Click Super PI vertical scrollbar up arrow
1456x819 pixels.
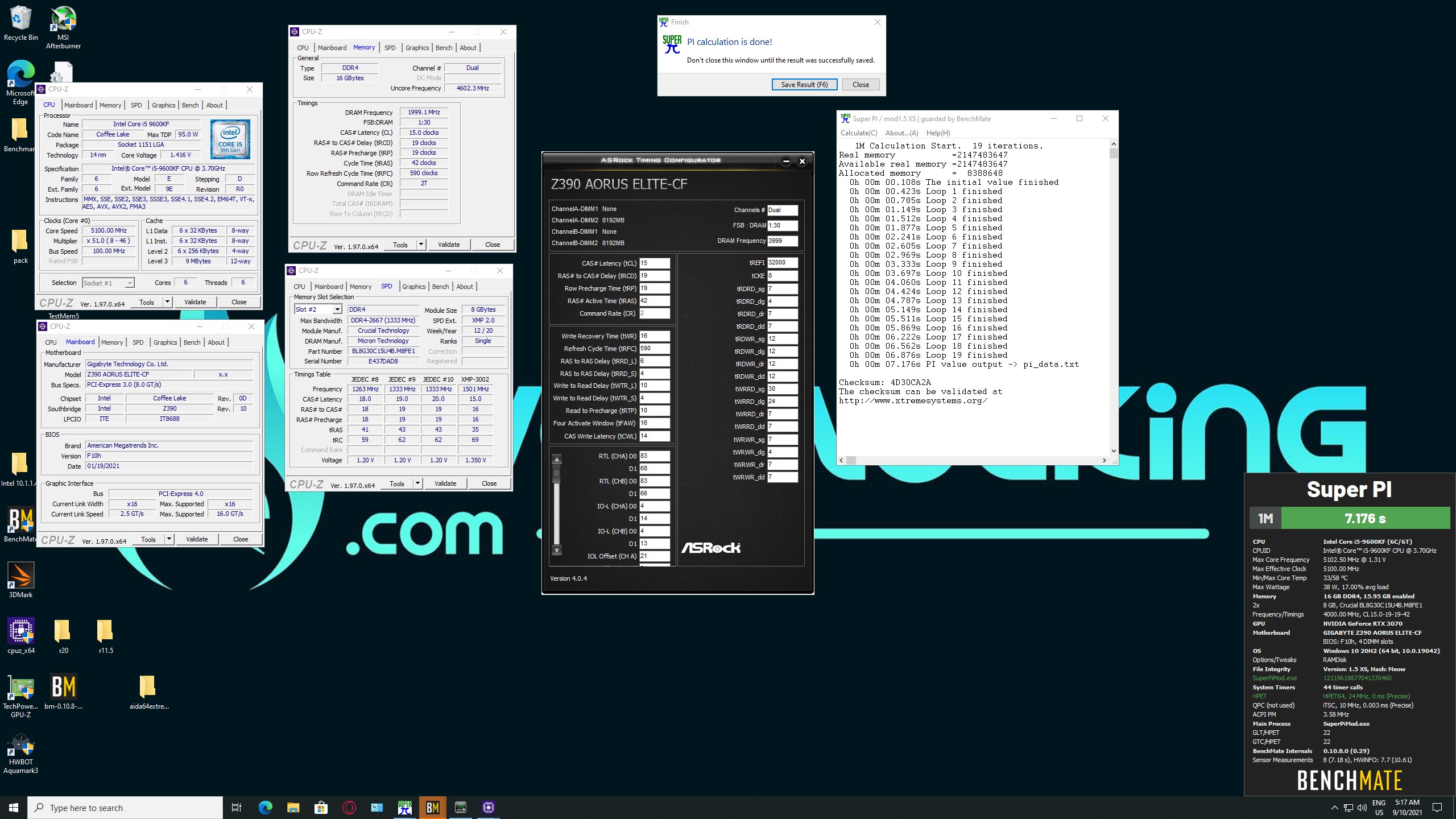pyautogui.click(x=1114, y=144)
